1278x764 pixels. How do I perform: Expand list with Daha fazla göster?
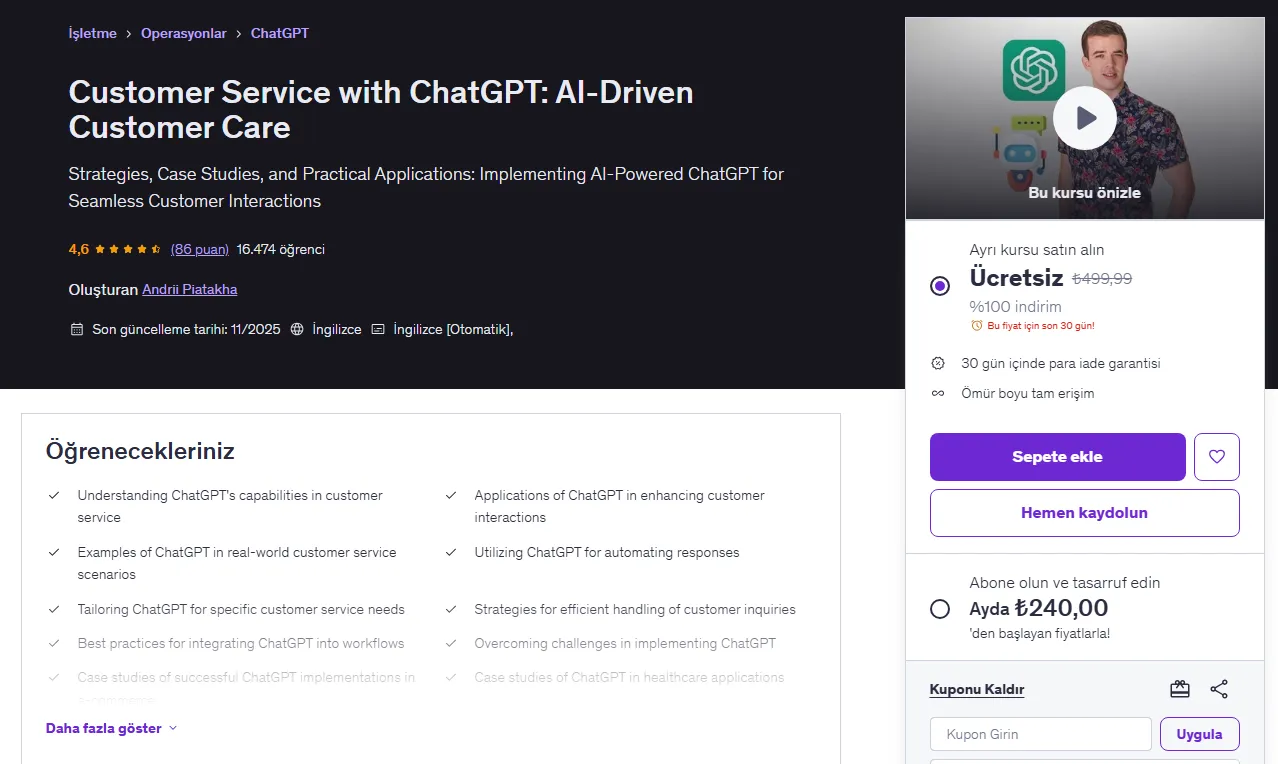click(112, 728)
